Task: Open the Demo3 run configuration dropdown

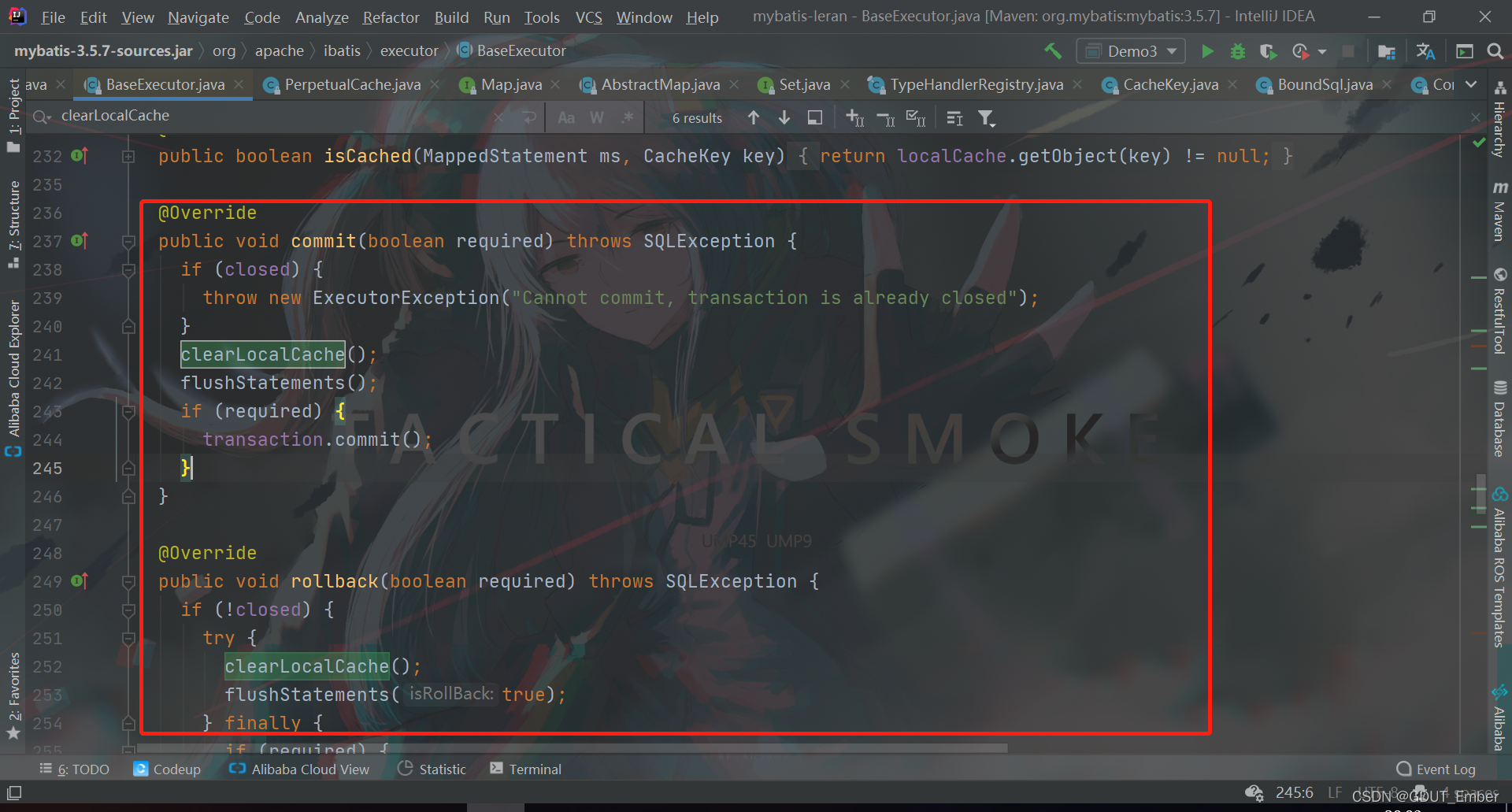Action: 1131,51
